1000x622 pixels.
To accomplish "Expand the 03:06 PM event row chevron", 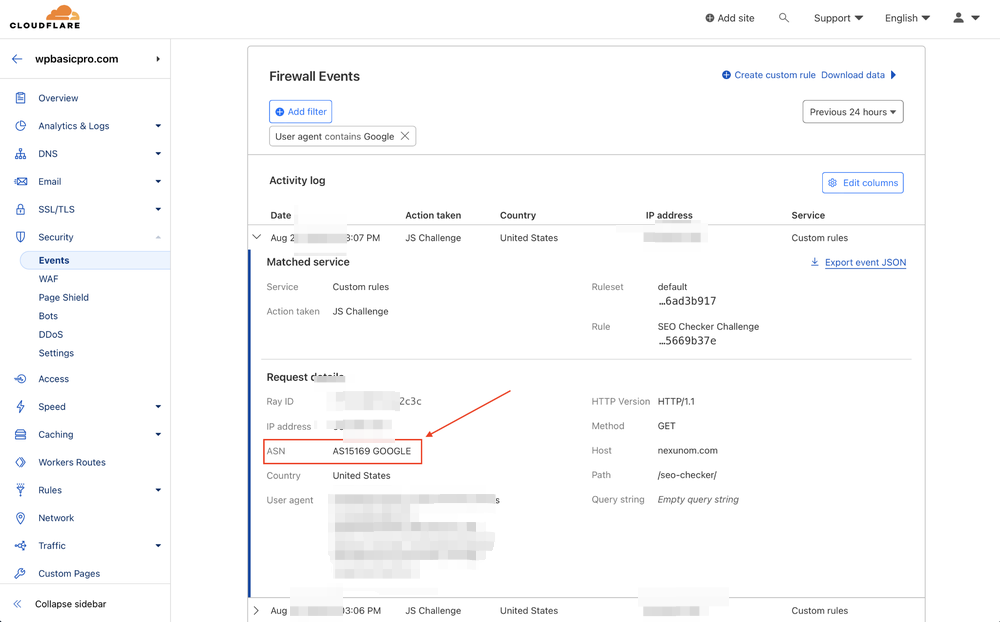I will pyautogui.click(x=256, y=611).
